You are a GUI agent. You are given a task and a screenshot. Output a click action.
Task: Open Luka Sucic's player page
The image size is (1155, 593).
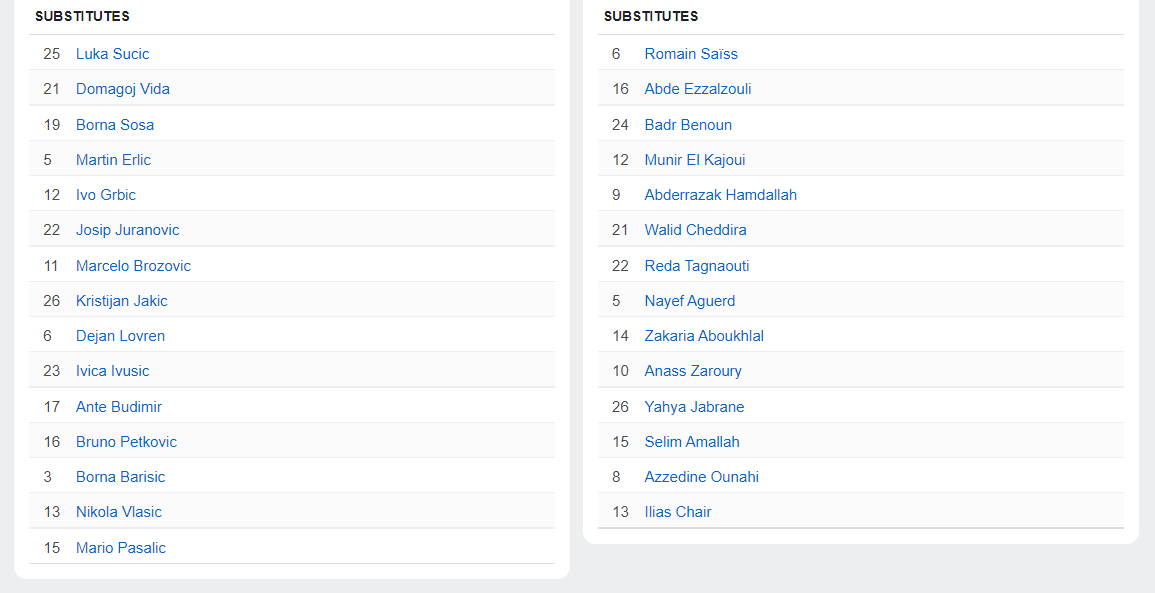[112, 54]
